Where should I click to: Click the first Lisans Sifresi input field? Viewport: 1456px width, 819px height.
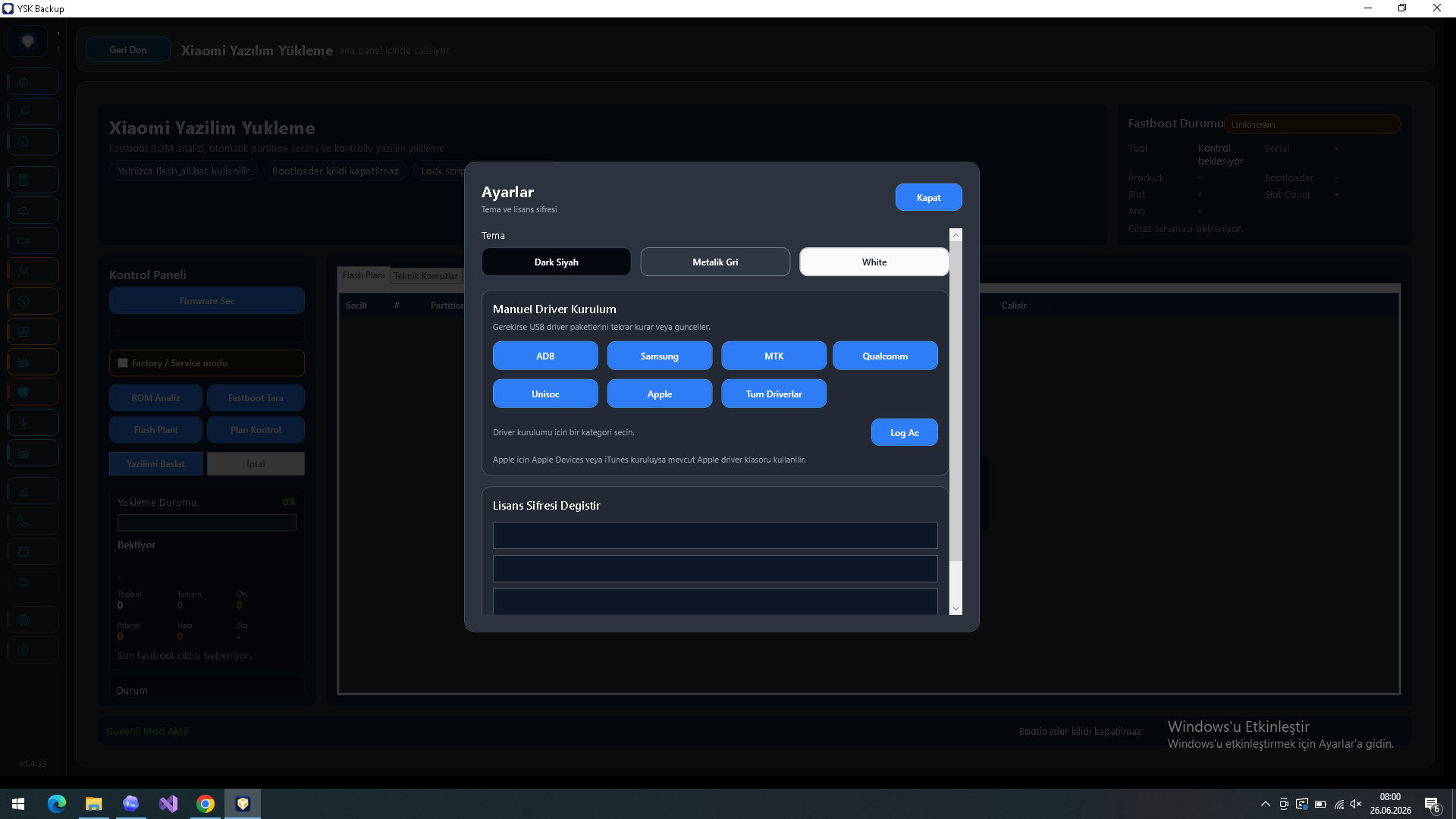(x=715, y=535)
